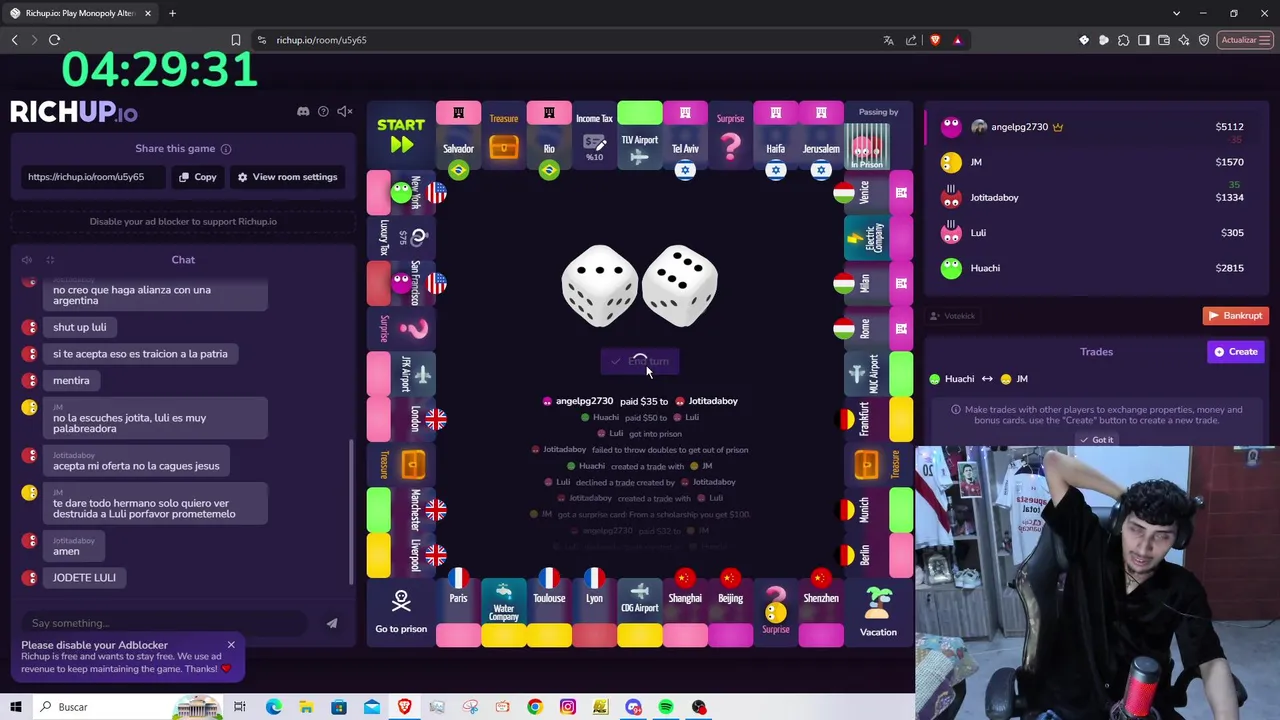Open the Treasure chest tile near Salvador
The width and height of the screenshot is (1280, 720).
pos(504,137)
